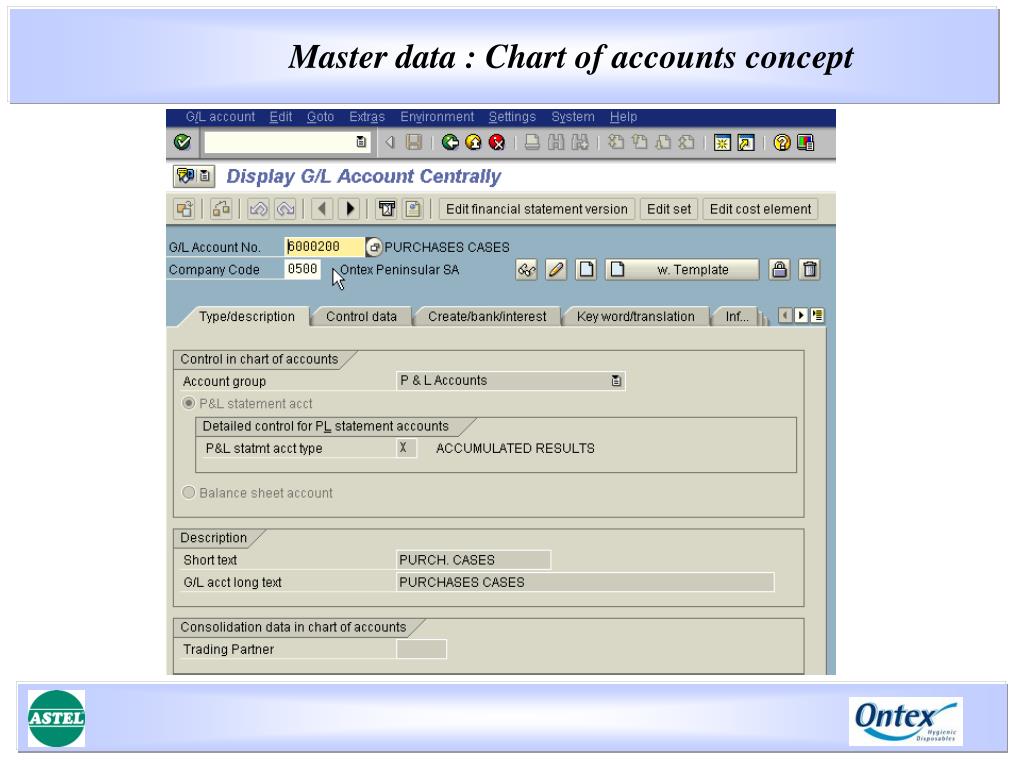
Task: Click the red Cancel icon
Action: coord(496,142)
